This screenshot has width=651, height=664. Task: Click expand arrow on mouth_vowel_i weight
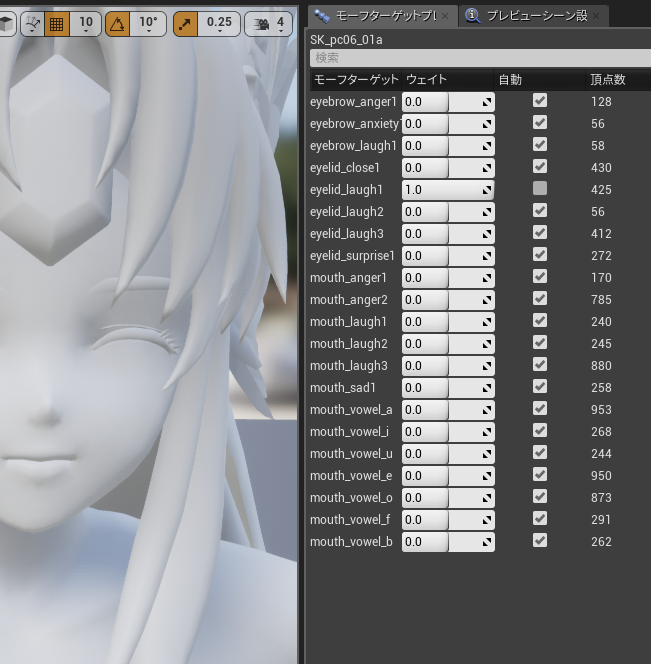(487, 432)
